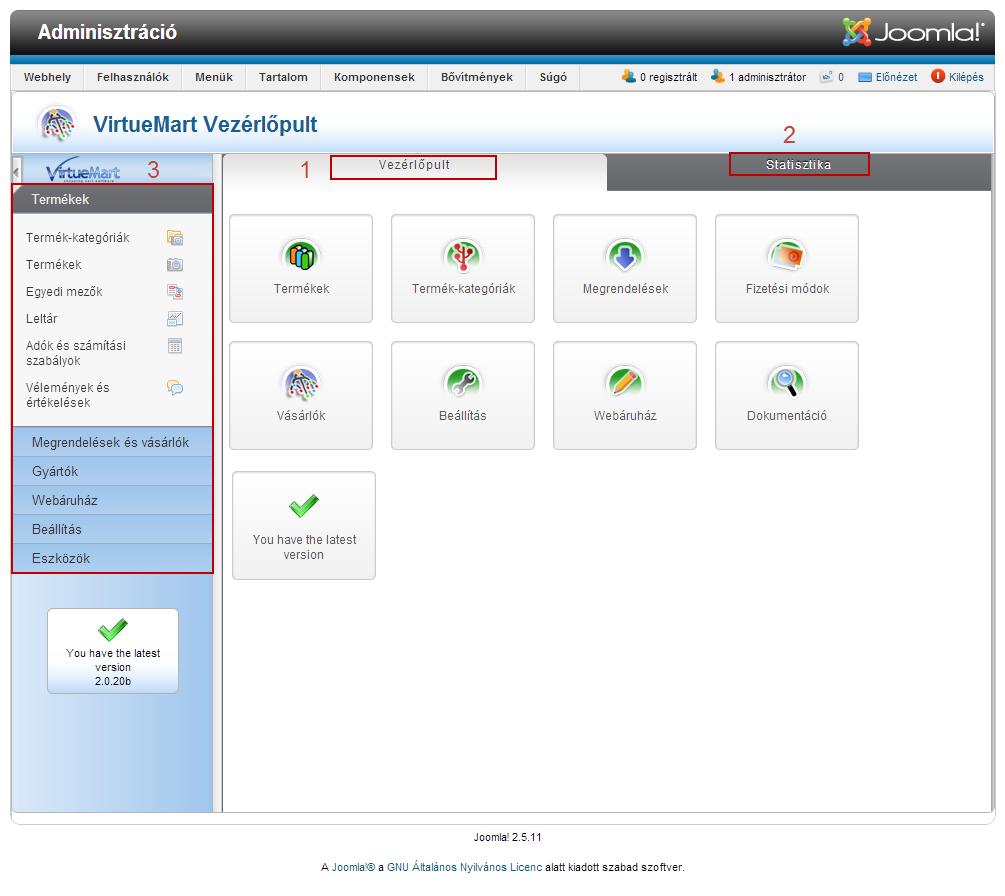Viewport: 1005px width, 896px height.
Task: Click the Kilépés logout link
Action: click(966, 77)
